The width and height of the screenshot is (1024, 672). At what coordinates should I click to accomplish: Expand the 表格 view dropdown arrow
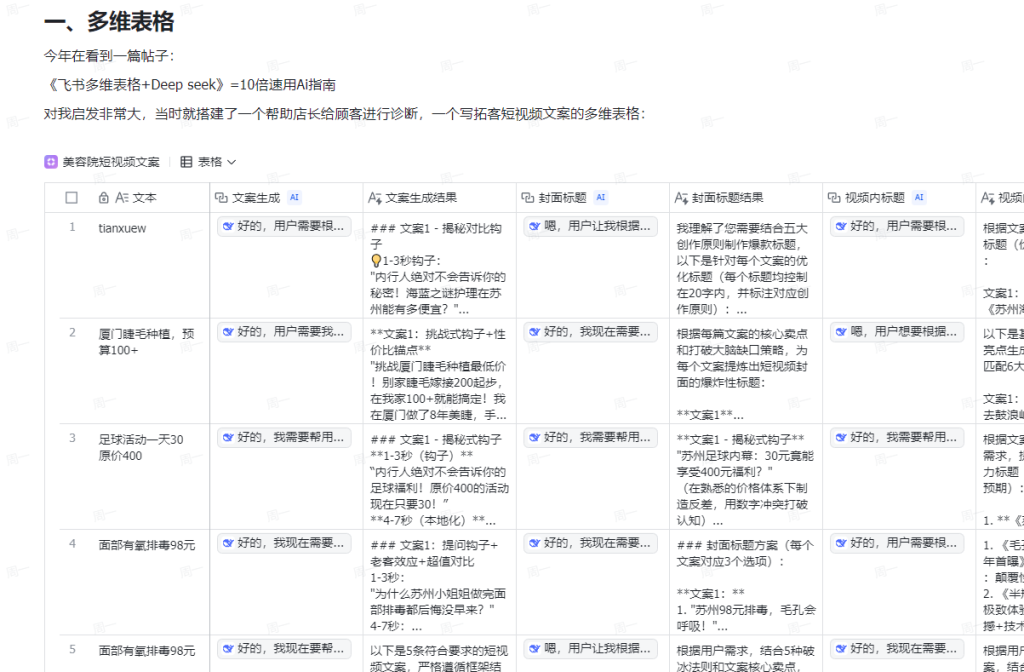pos(232,162)
